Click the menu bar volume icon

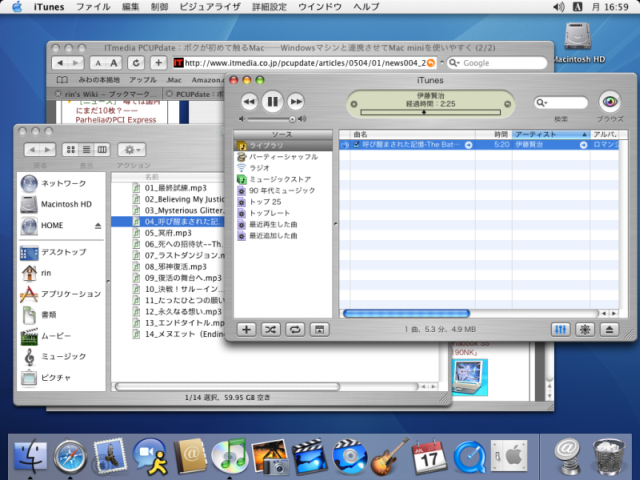point(558,7)
